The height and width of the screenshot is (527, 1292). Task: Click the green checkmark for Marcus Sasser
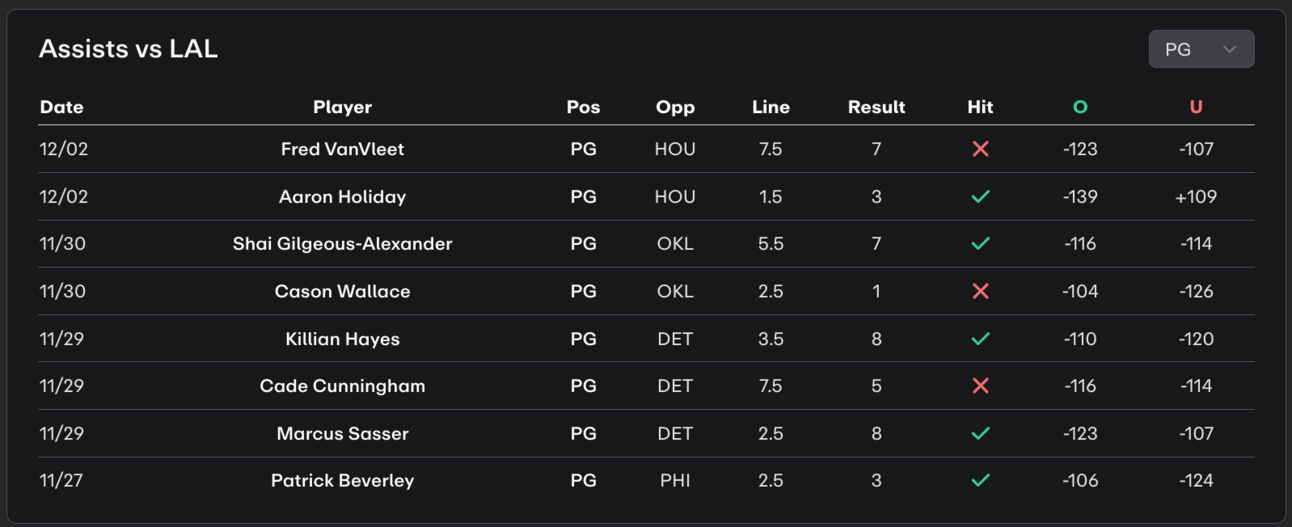(x=980, y=433)
